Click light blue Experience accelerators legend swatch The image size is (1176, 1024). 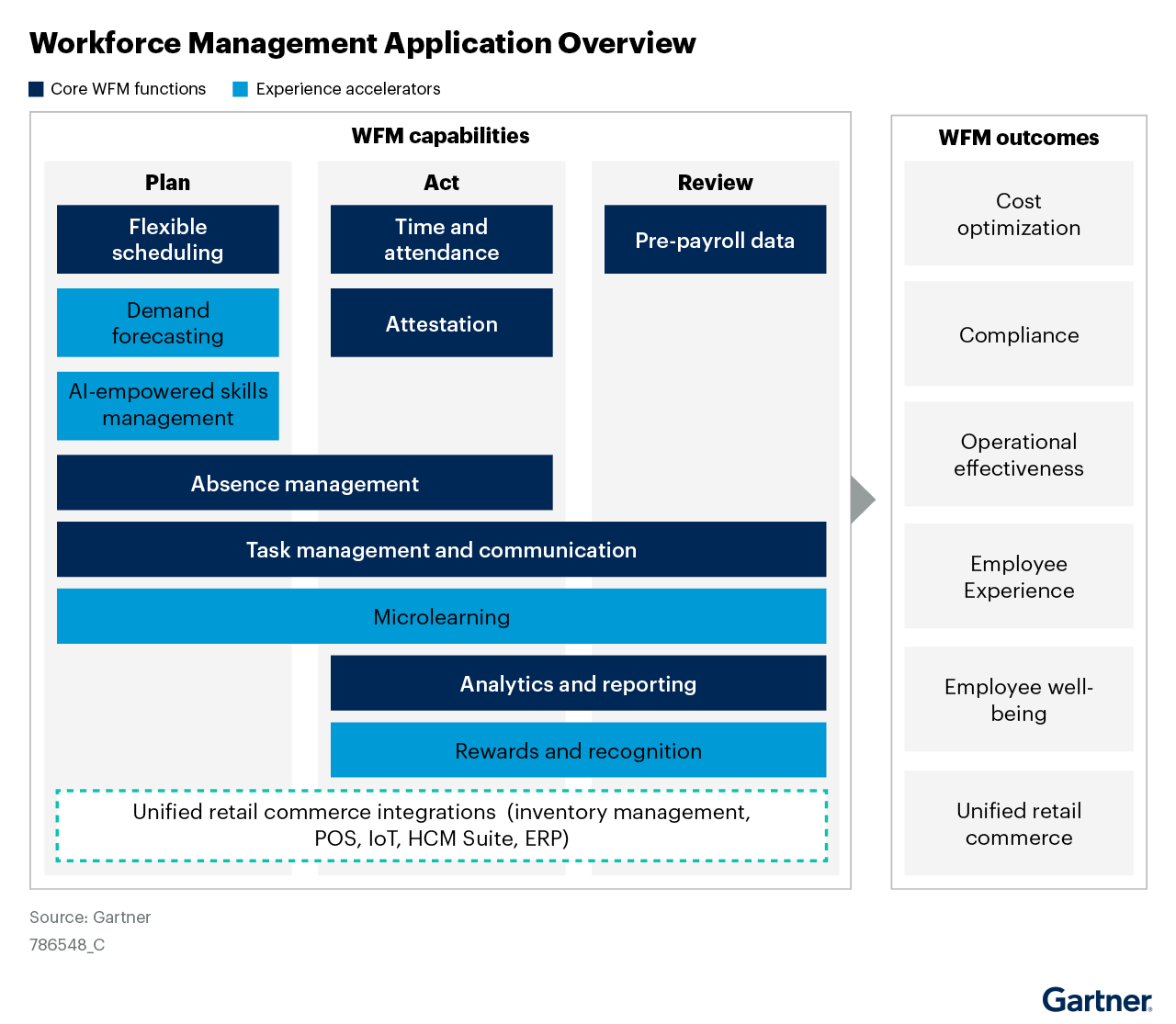point(241,89)
